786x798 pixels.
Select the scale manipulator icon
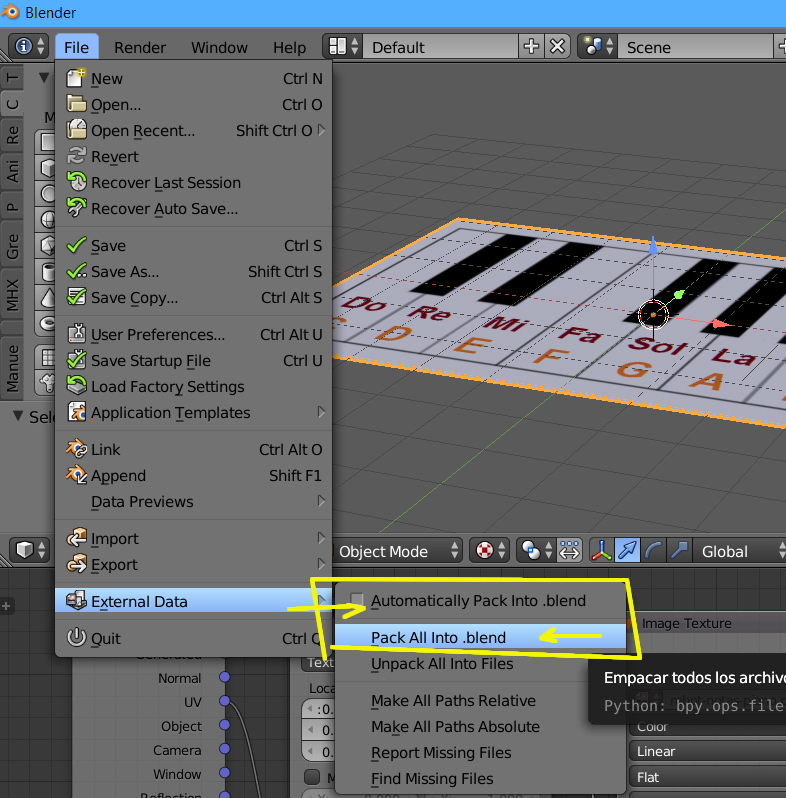tap(679, 551)
